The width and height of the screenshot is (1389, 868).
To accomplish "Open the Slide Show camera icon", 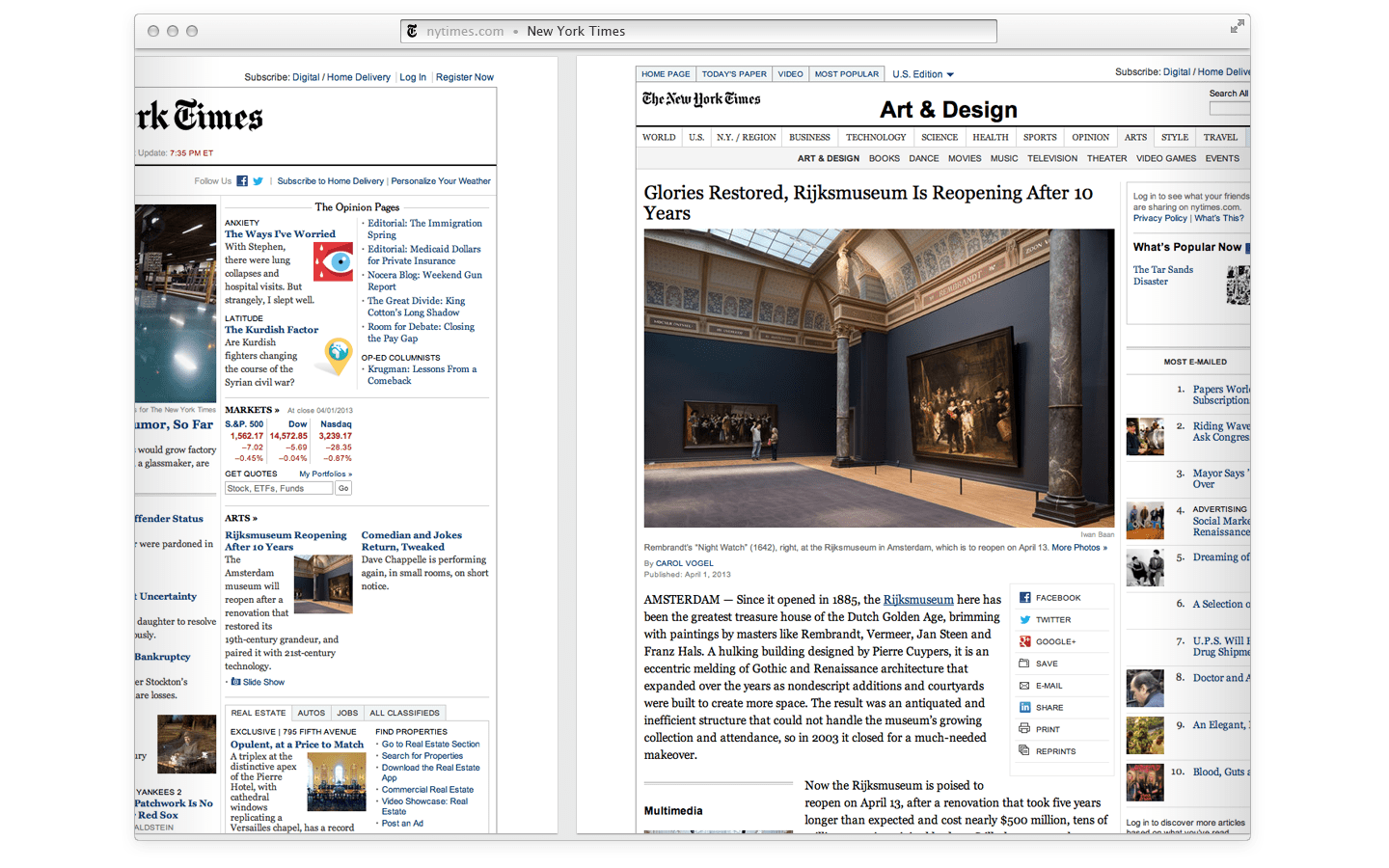I will 236,682.
